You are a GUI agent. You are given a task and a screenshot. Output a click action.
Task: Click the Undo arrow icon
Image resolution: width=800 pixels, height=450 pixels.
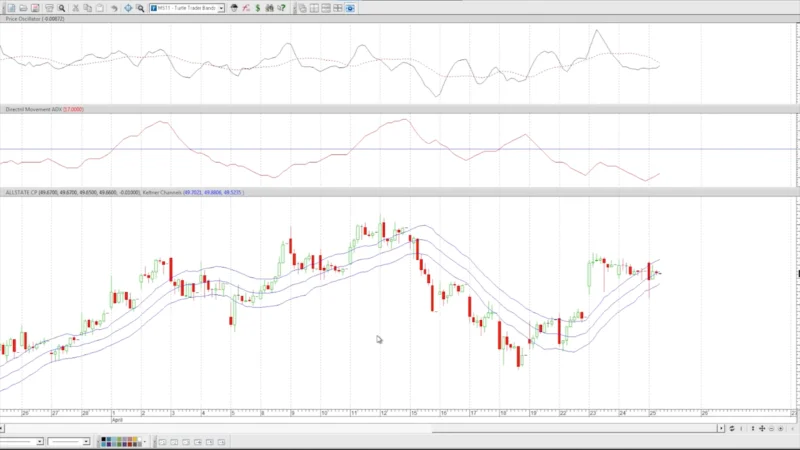114,8
